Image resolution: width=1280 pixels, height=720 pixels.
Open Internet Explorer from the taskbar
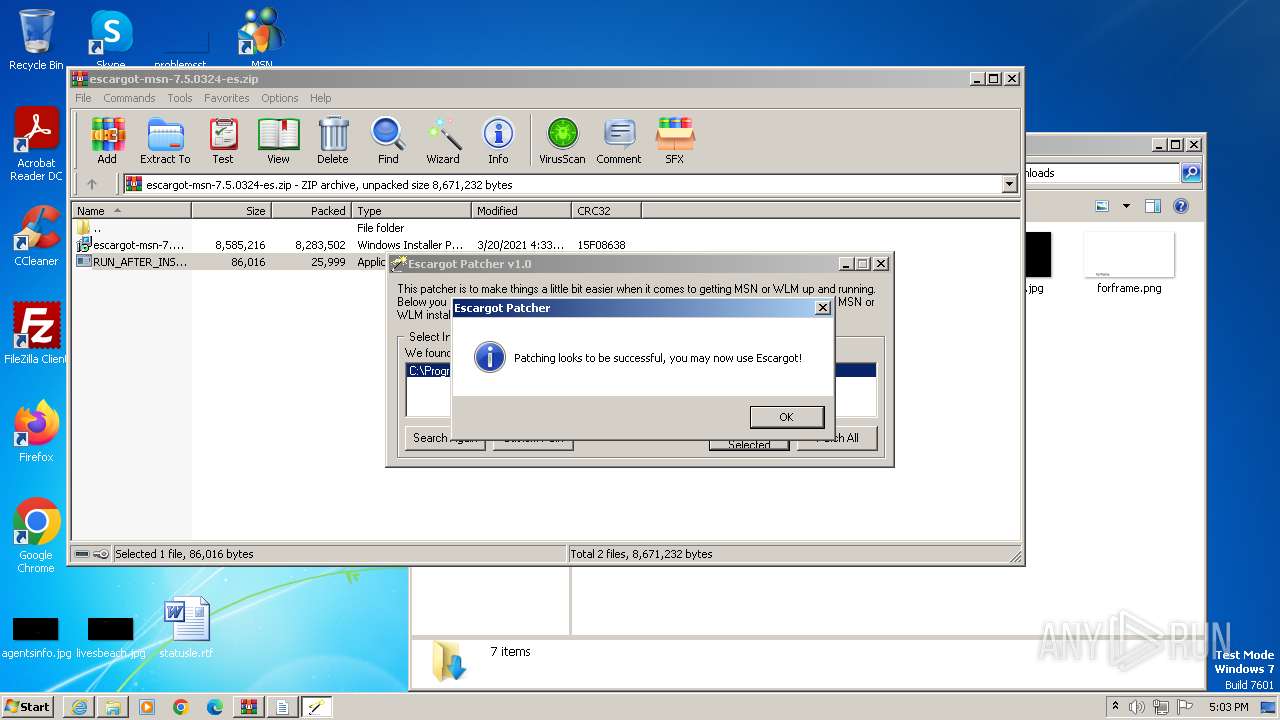79,707
